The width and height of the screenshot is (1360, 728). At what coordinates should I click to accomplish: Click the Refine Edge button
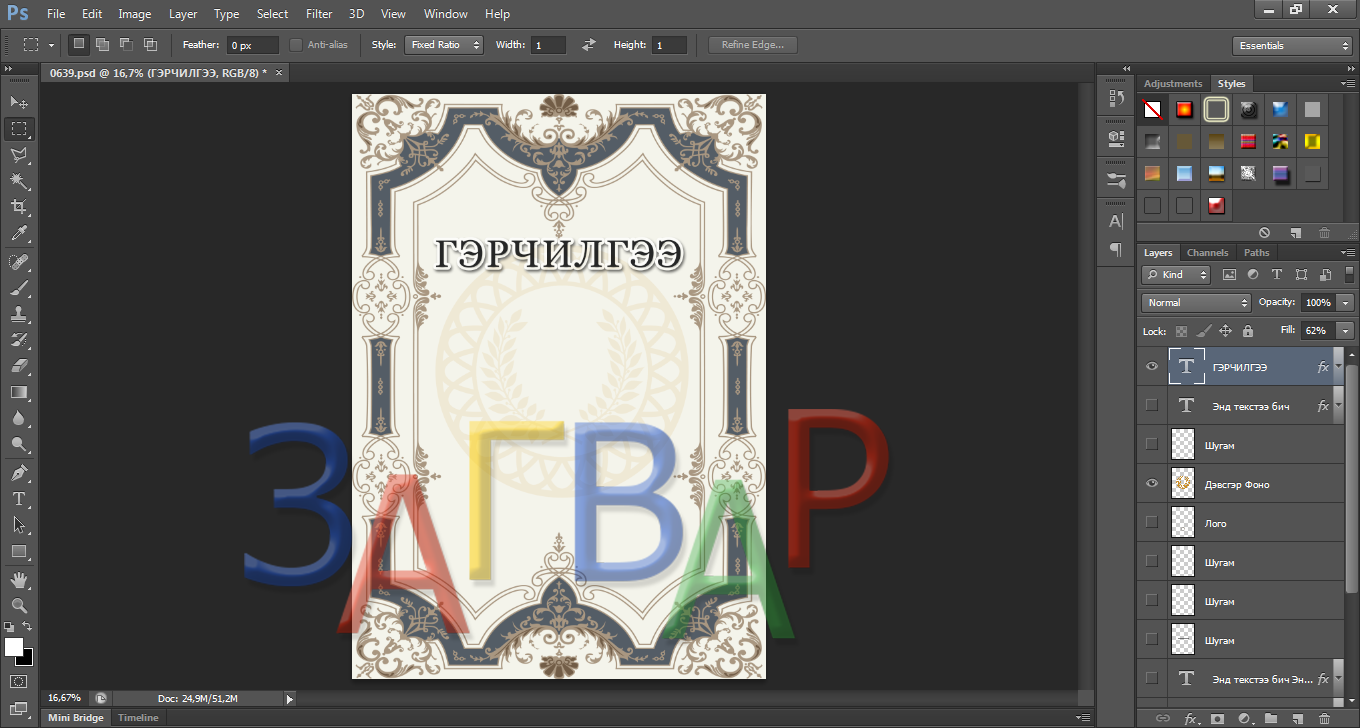[x=752, y=45]
